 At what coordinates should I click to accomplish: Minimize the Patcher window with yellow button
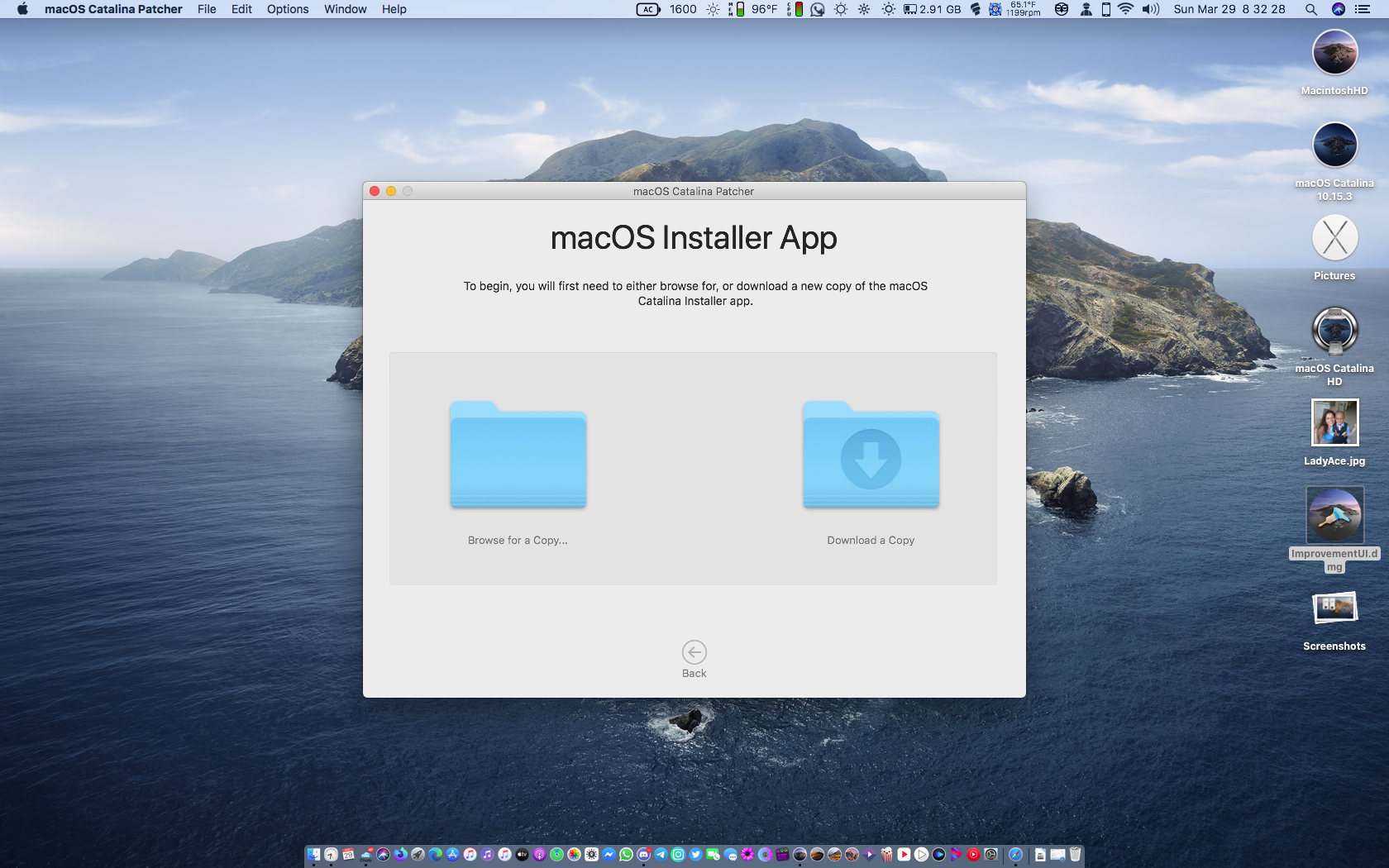tap(391, 191)
